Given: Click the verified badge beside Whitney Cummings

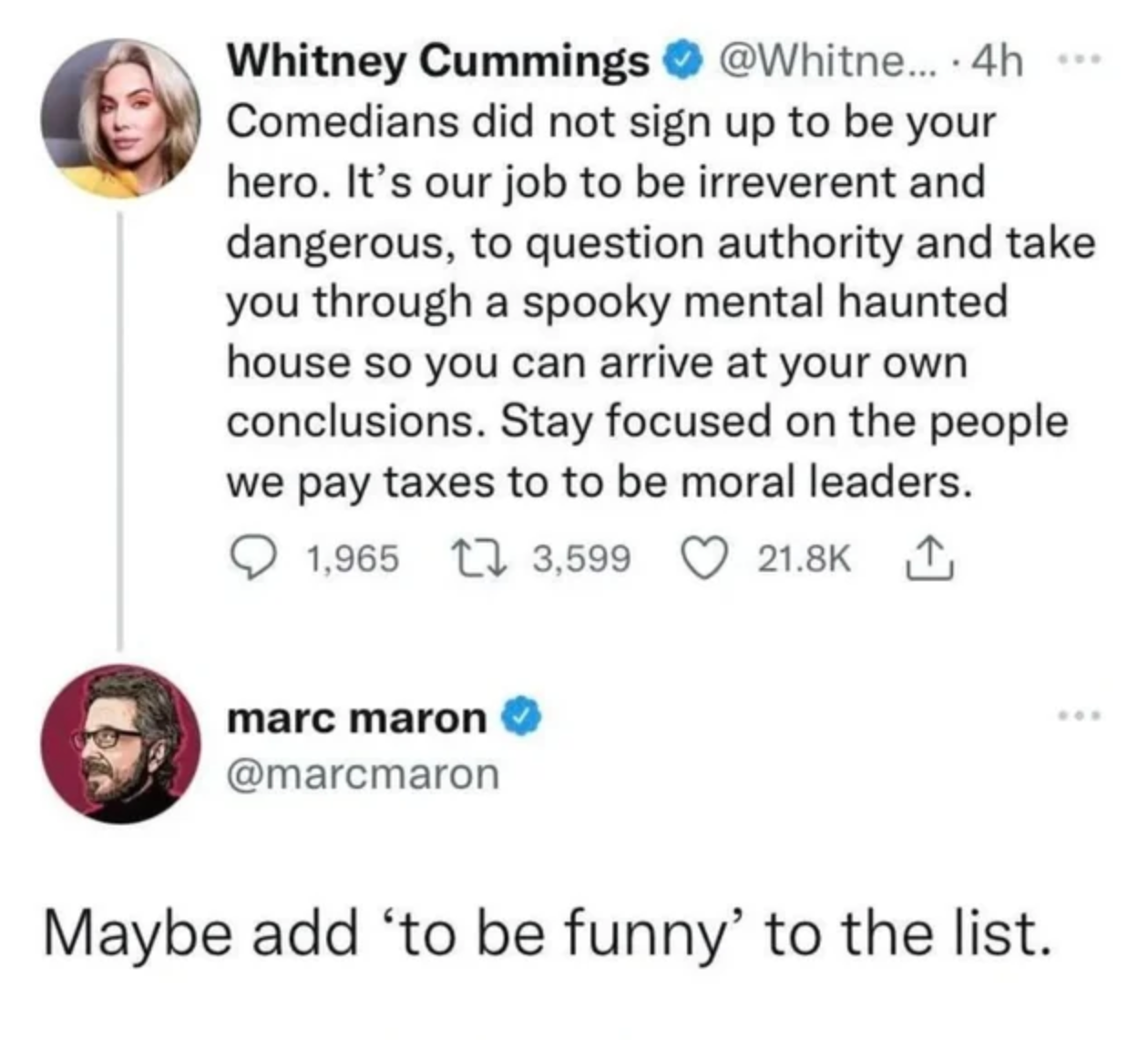Looking at the screenshot, I should click(687, 62).
